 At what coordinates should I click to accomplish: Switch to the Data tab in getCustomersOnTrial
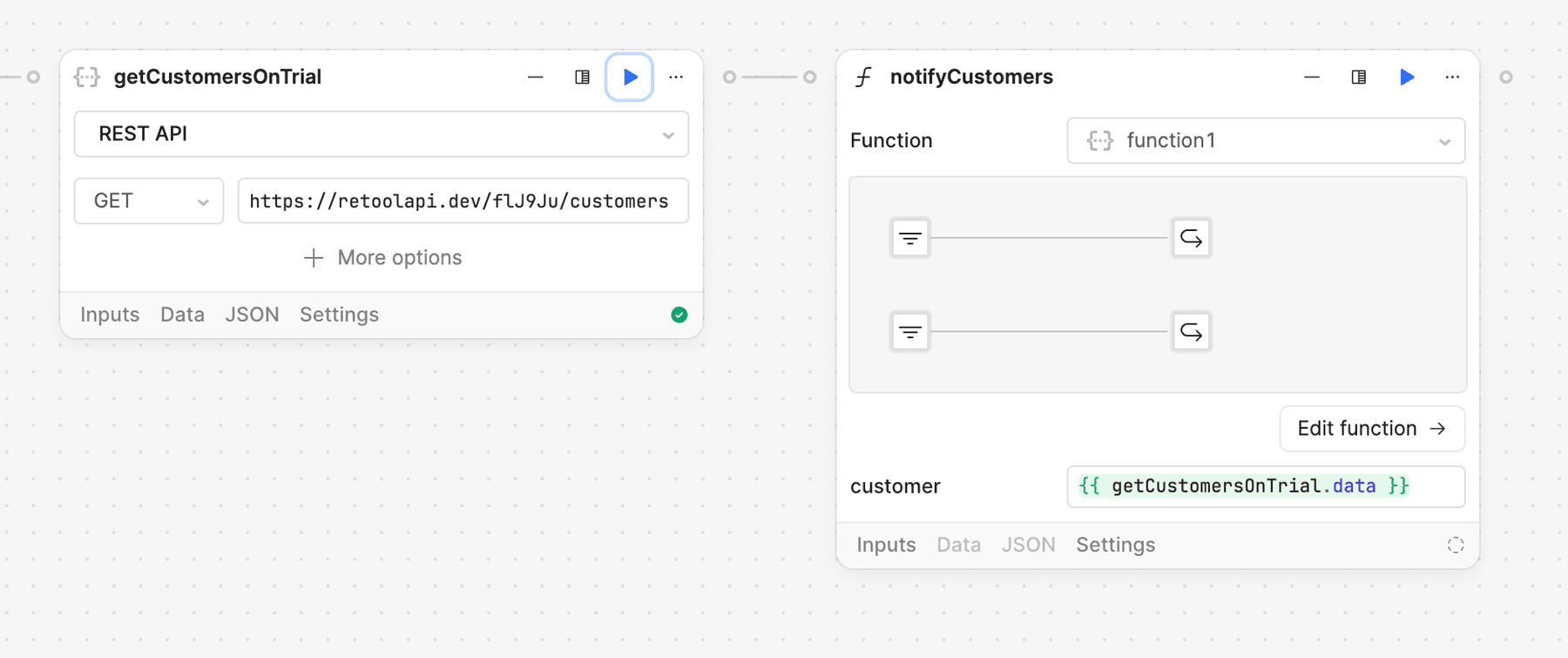(182, 315)
